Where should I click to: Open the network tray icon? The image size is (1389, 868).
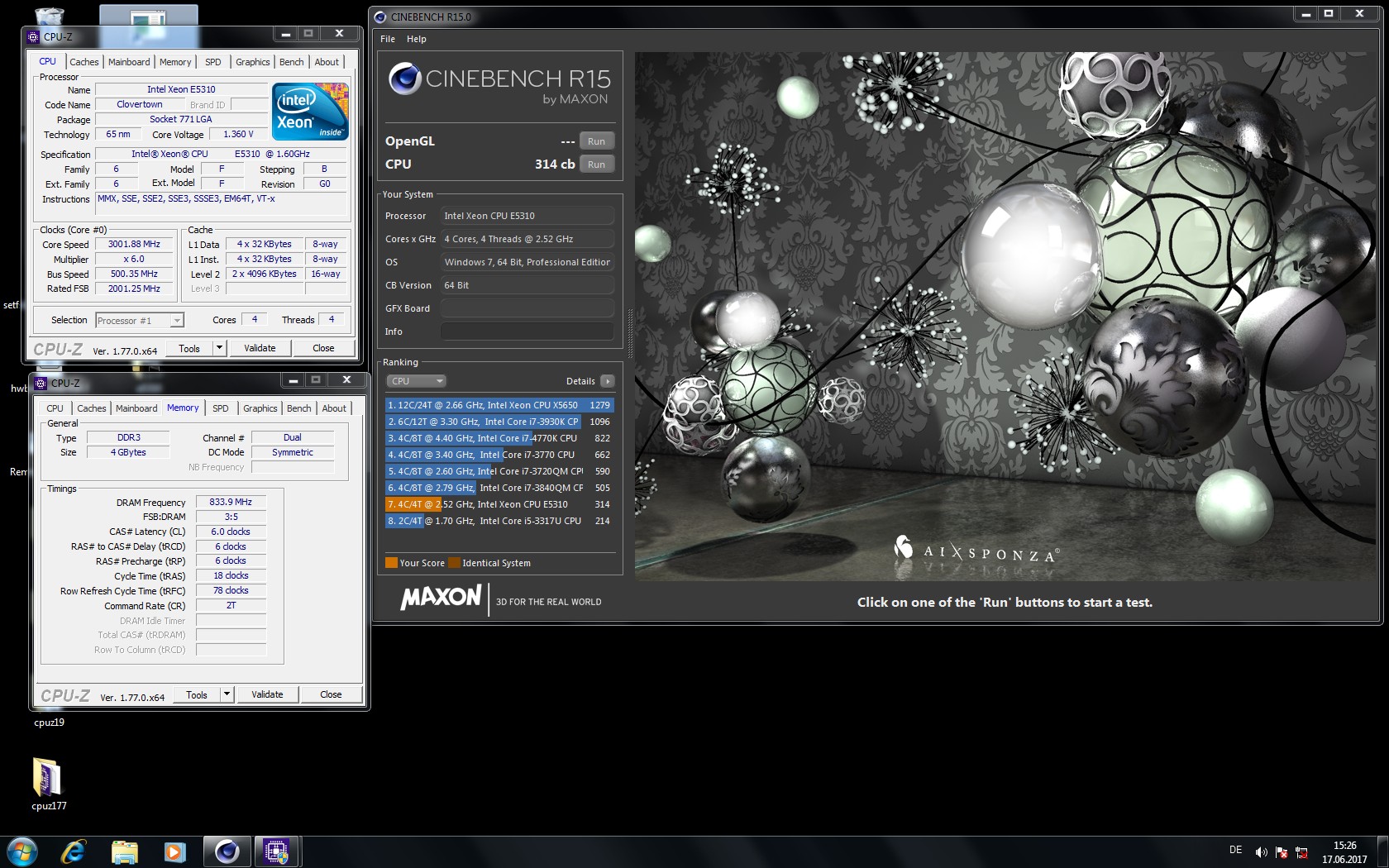coord(1301,851)
